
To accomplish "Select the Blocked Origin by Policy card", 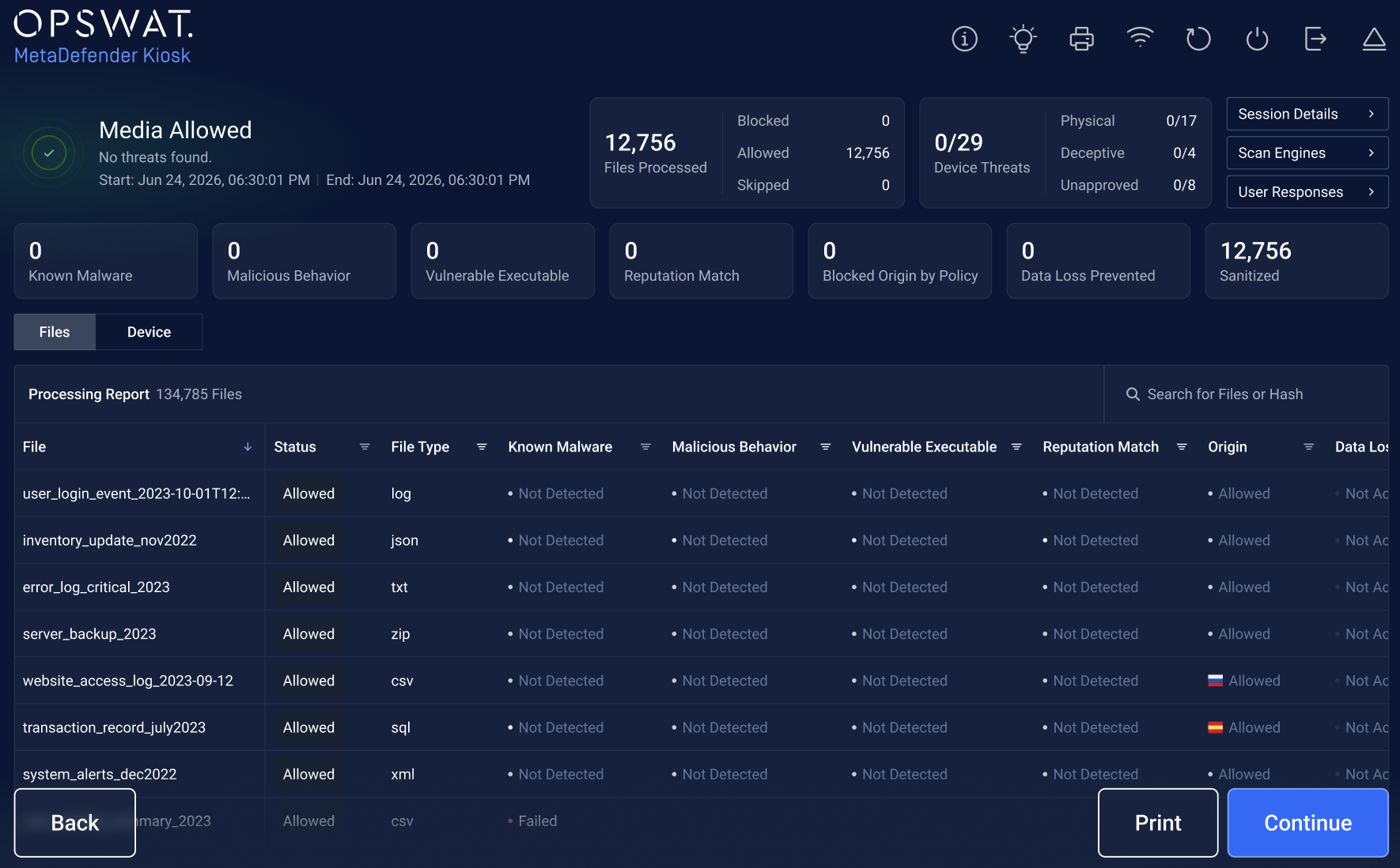I will (900, 261).
